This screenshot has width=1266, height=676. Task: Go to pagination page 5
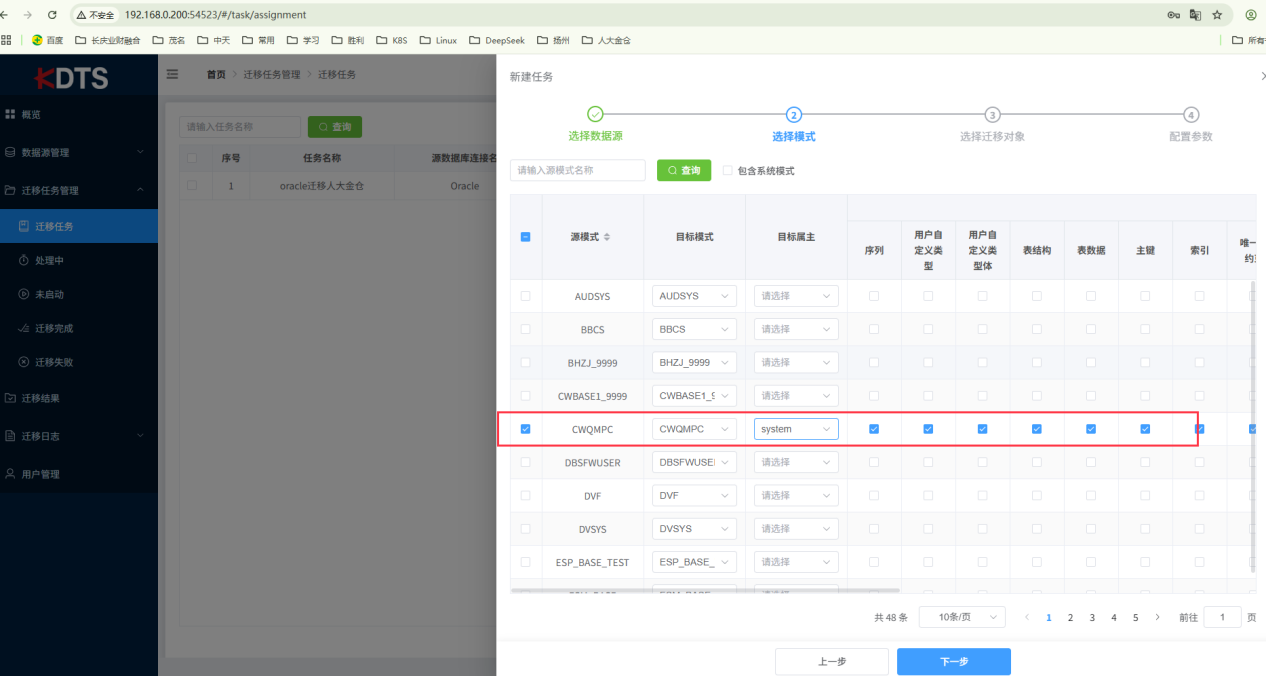(x=1135, y=618)
